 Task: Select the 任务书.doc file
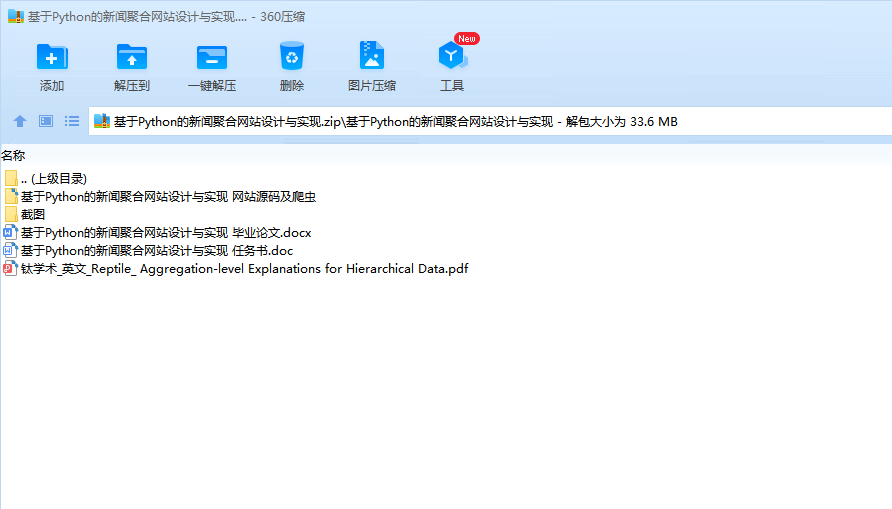[148, 251]
